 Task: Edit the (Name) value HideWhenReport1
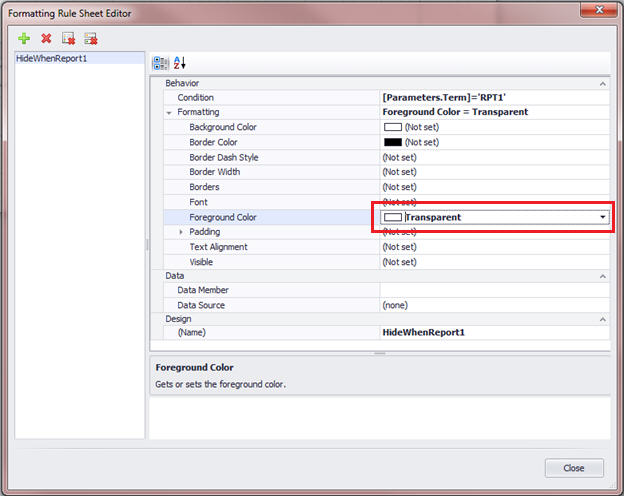(490, 331)
